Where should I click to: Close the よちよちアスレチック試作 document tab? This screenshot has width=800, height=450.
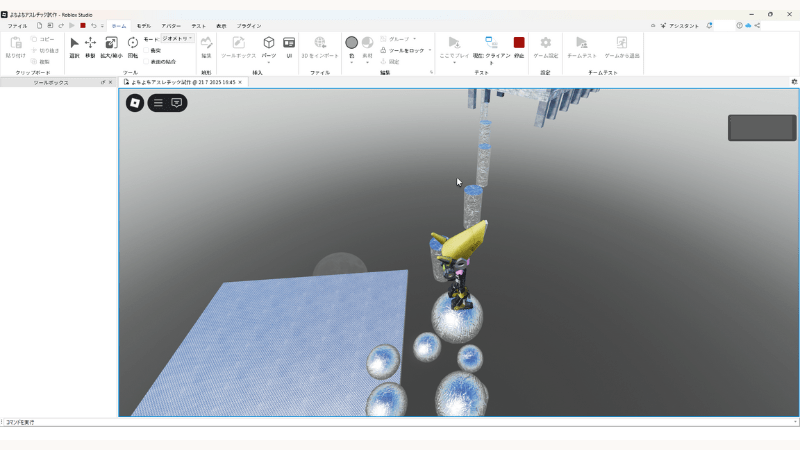pos(240,82)
